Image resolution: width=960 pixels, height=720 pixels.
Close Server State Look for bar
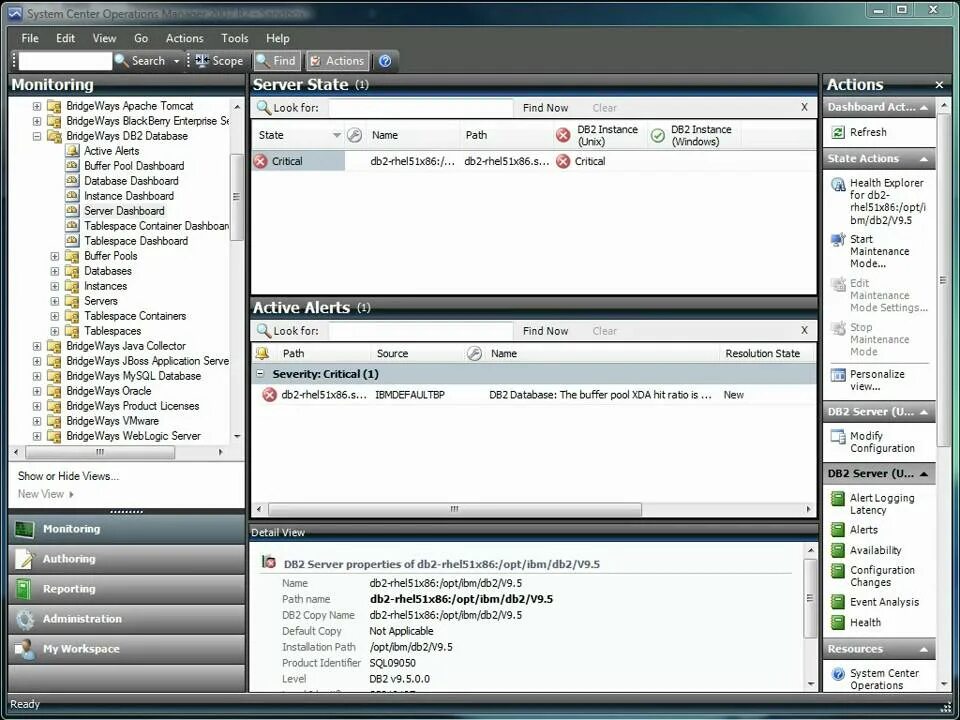(x=804, y=107)
